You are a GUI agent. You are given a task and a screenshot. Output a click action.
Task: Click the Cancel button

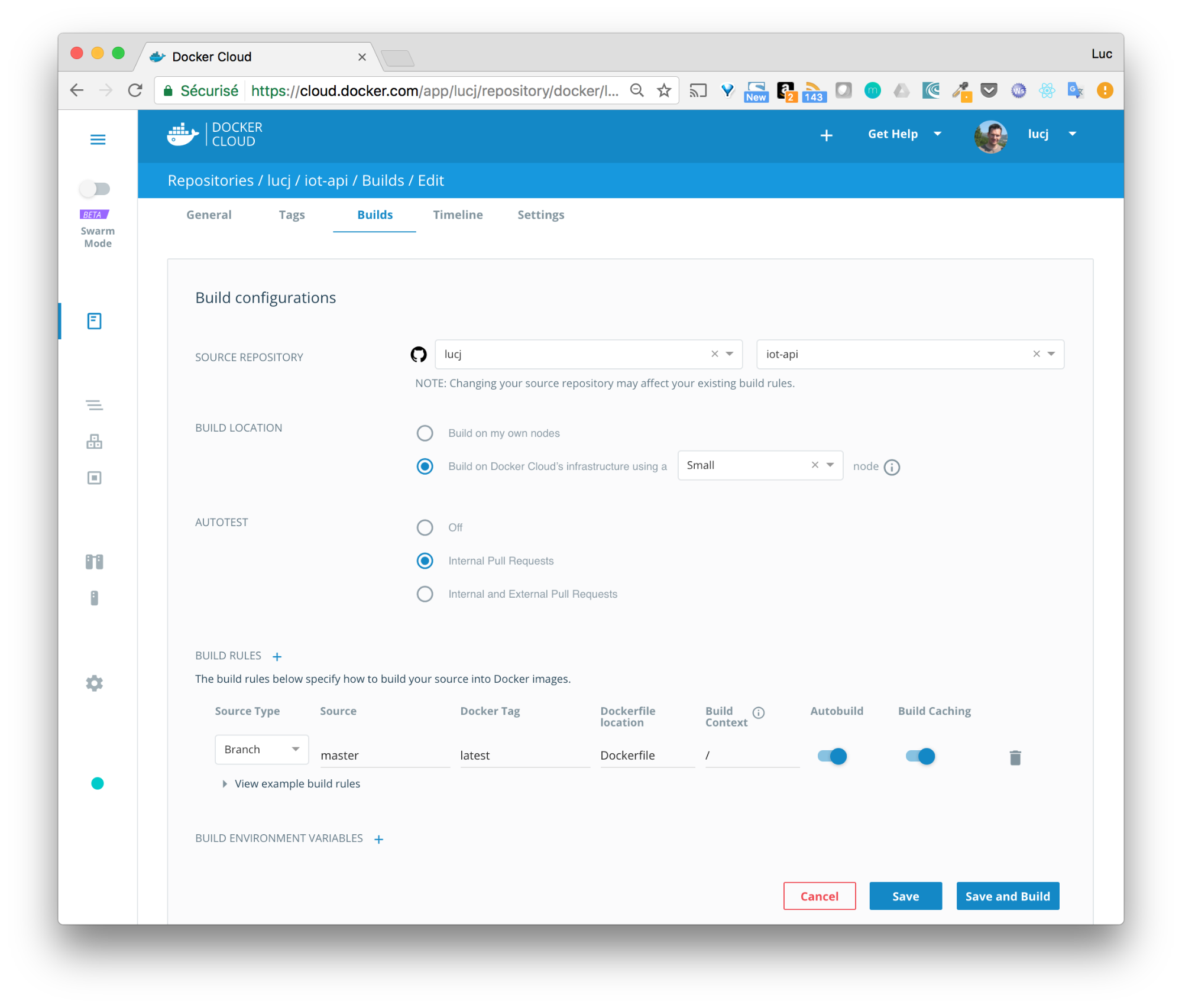coord(820,896)
